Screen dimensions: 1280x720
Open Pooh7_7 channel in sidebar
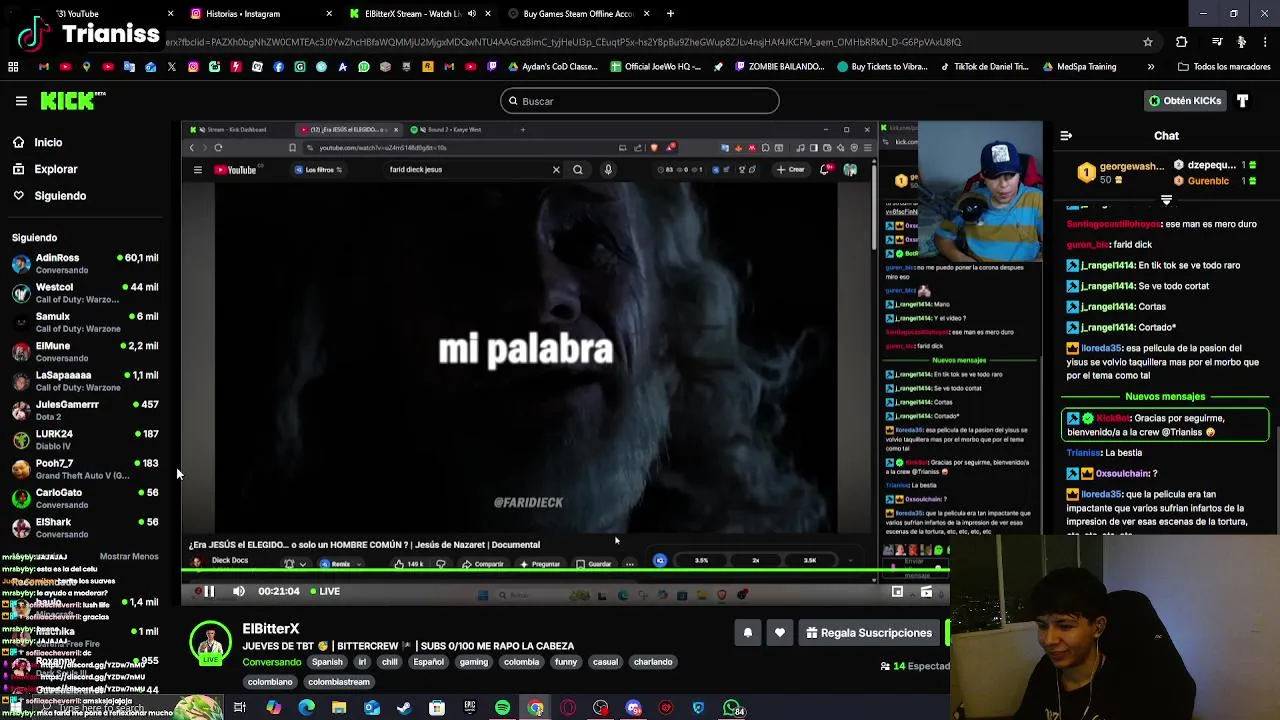tap(85, 469)
